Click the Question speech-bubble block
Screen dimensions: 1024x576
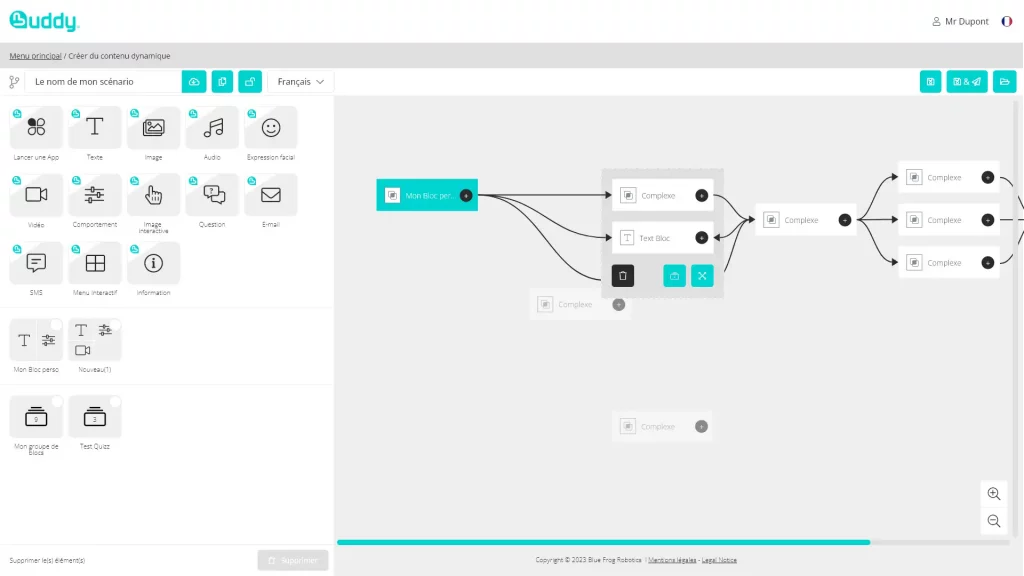212,195
